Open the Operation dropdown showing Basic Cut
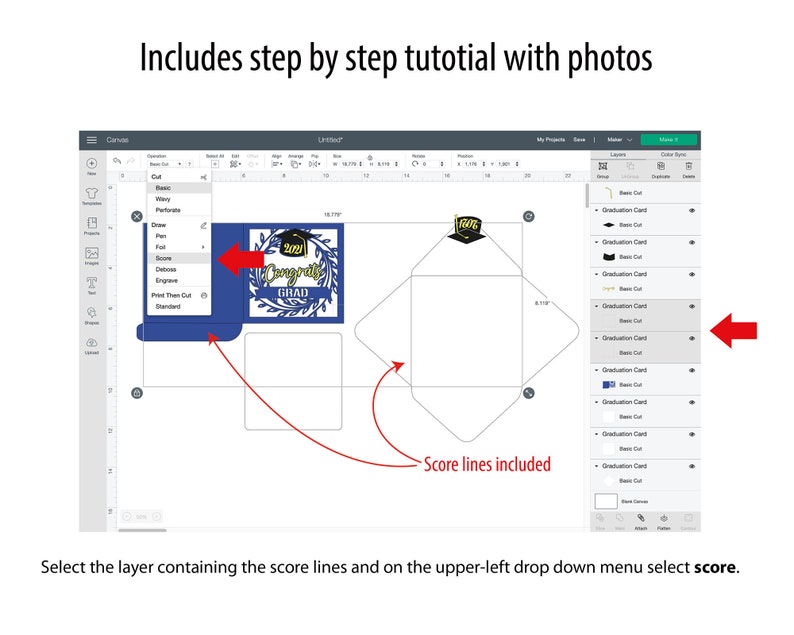The height and width of the screenshot is (635, 794). [165, 164]
